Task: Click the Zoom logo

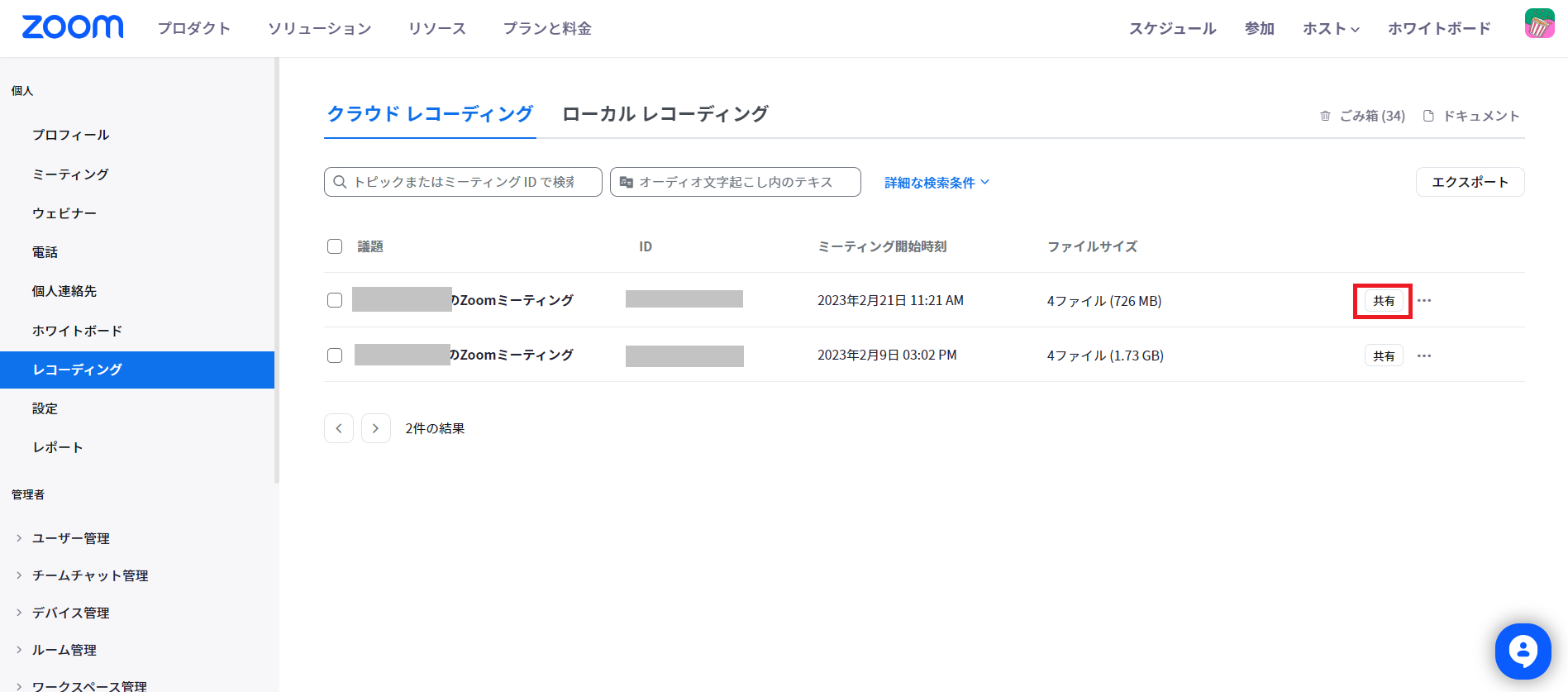Action: [73, 27]
